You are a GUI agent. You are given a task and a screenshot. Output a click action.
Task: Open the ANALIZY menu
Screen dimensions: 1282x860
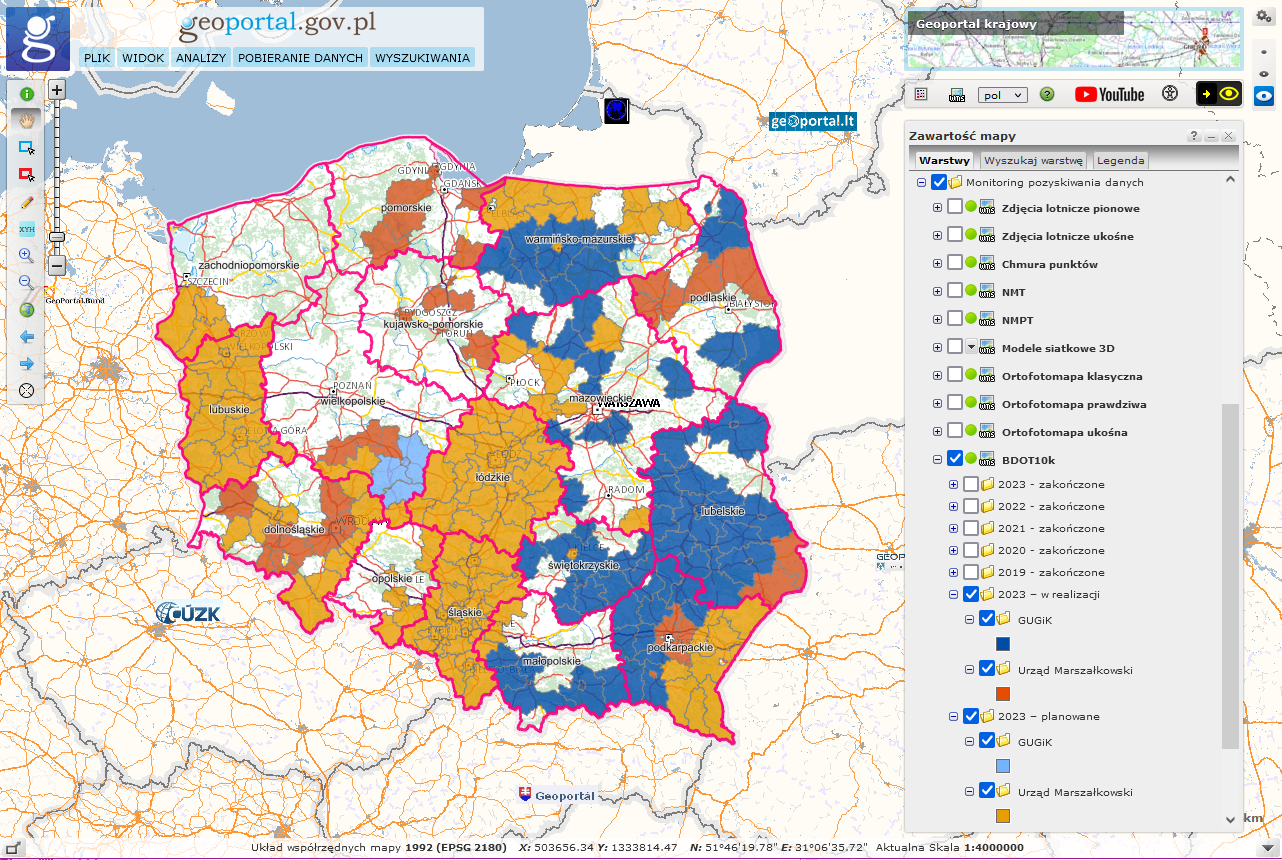tap(201, 58)
